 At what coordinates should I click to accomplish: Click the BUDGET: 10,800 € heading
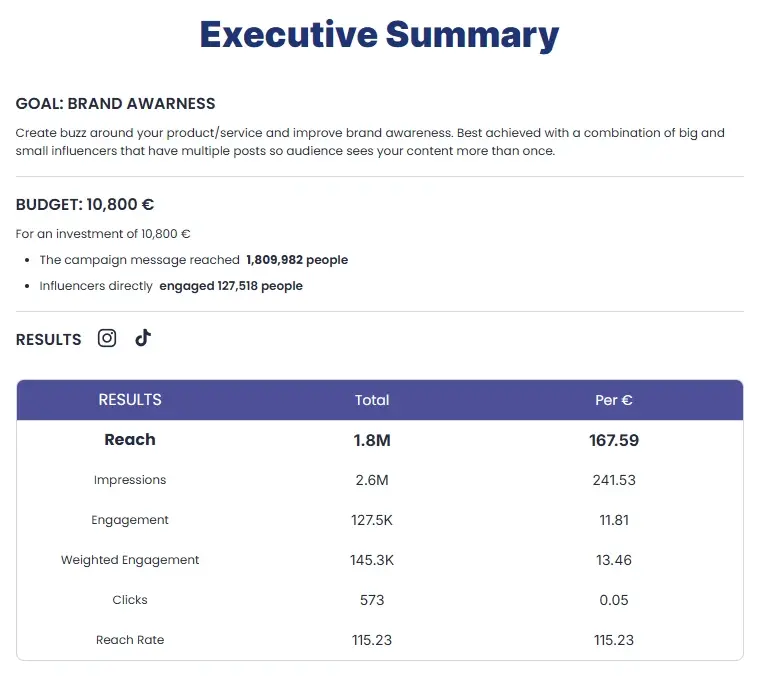coord(85,205)
